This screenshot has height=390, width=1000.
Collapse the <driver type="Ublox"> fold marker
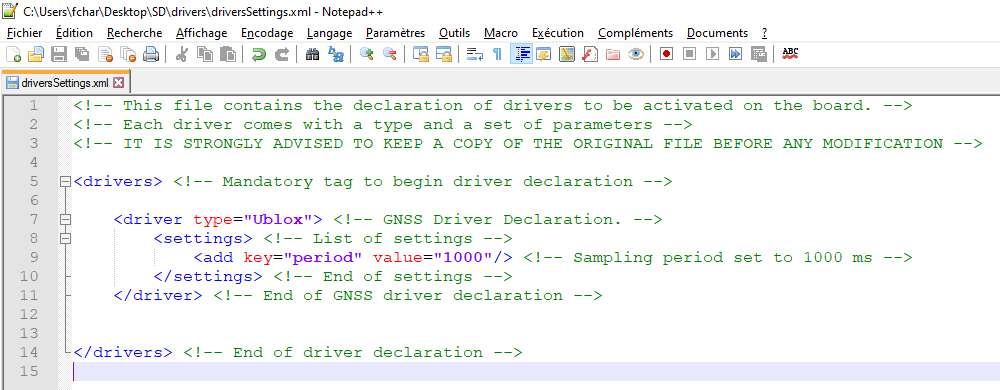[x=64, y=220]
